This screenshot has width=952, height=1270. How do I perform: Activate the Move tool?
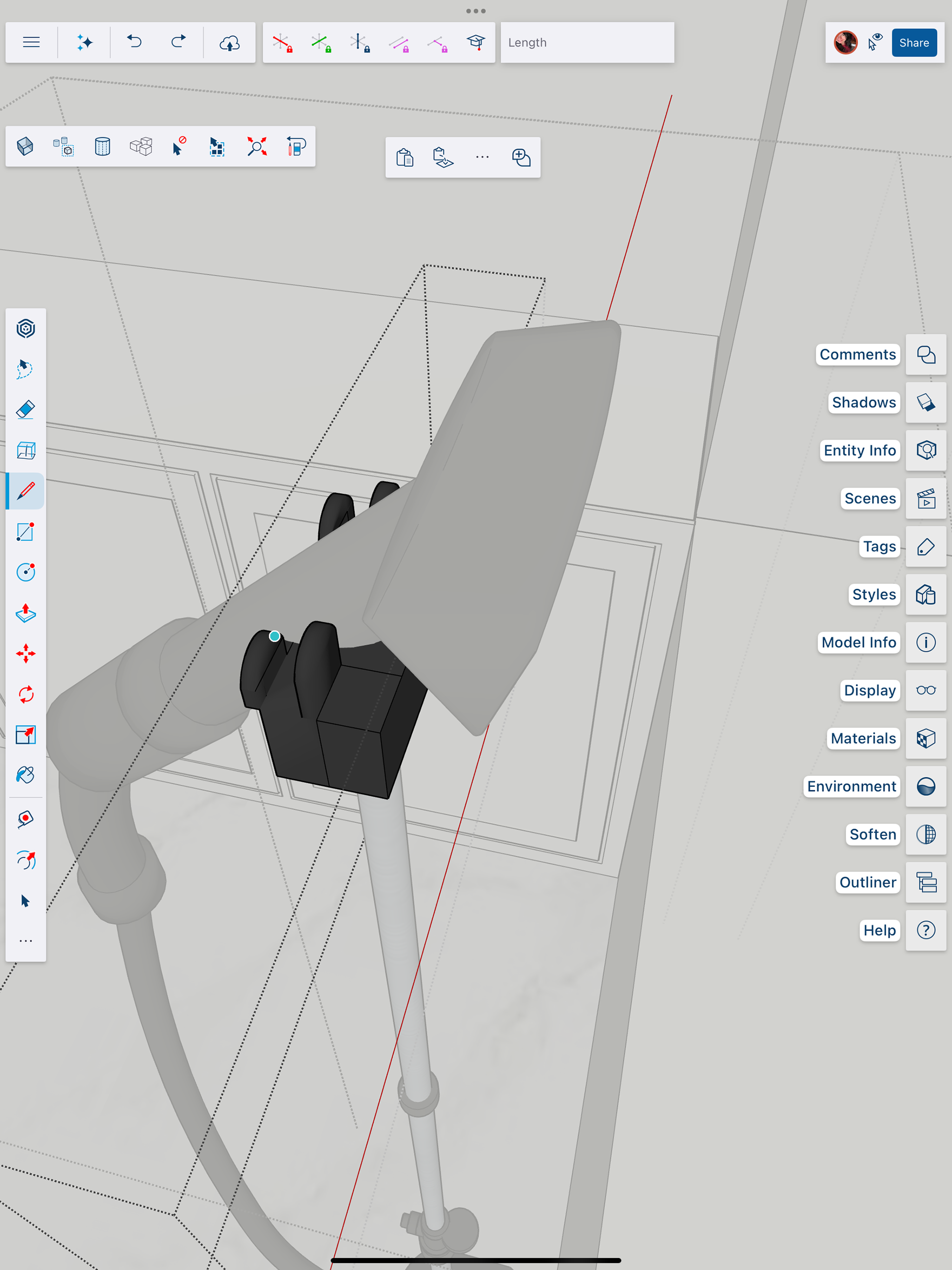coord(25,654)
